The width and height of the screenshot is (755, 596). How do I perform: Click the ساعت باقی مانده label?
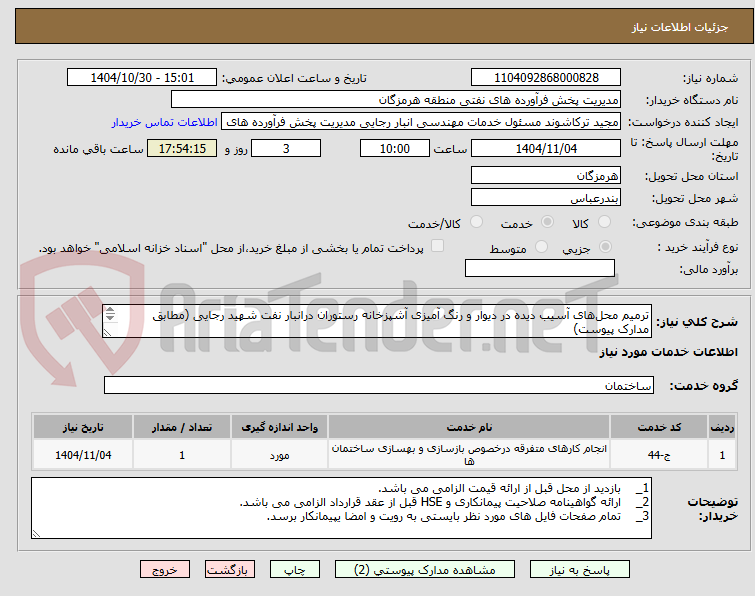[x=98, y=149]
